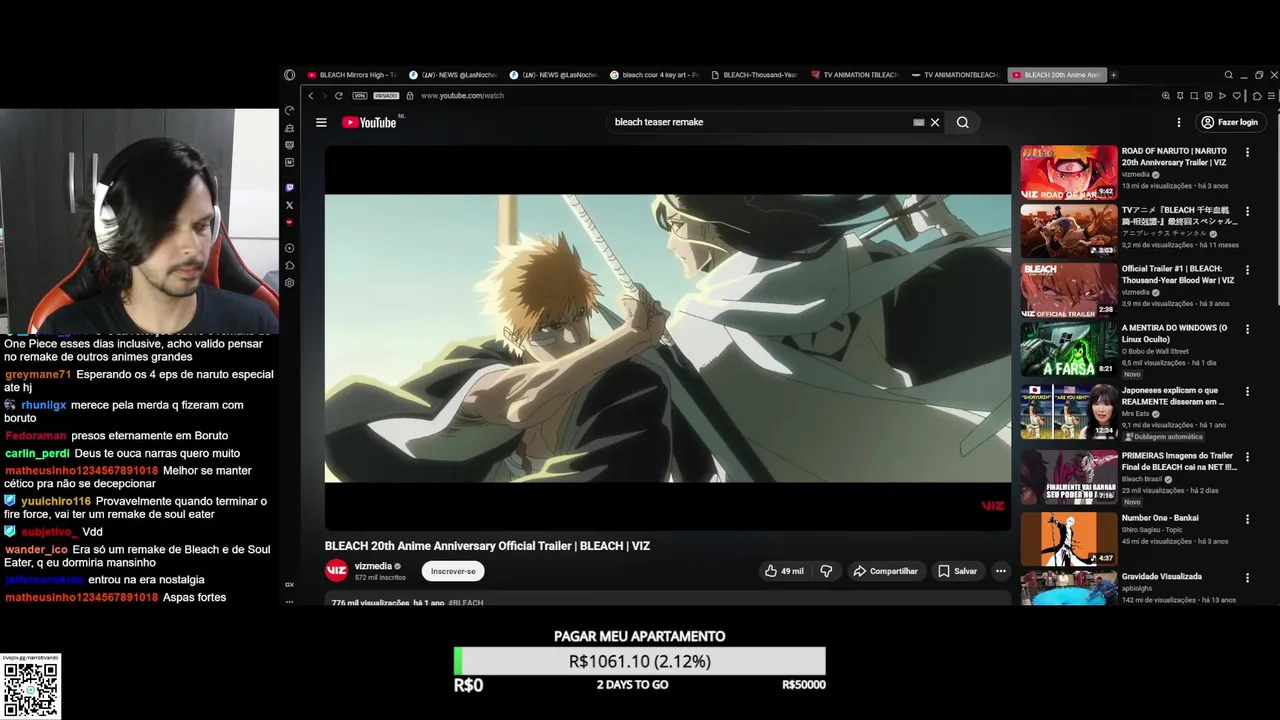Open the vizmedia channel name link

pyautogui.click(x=373, y=566)
